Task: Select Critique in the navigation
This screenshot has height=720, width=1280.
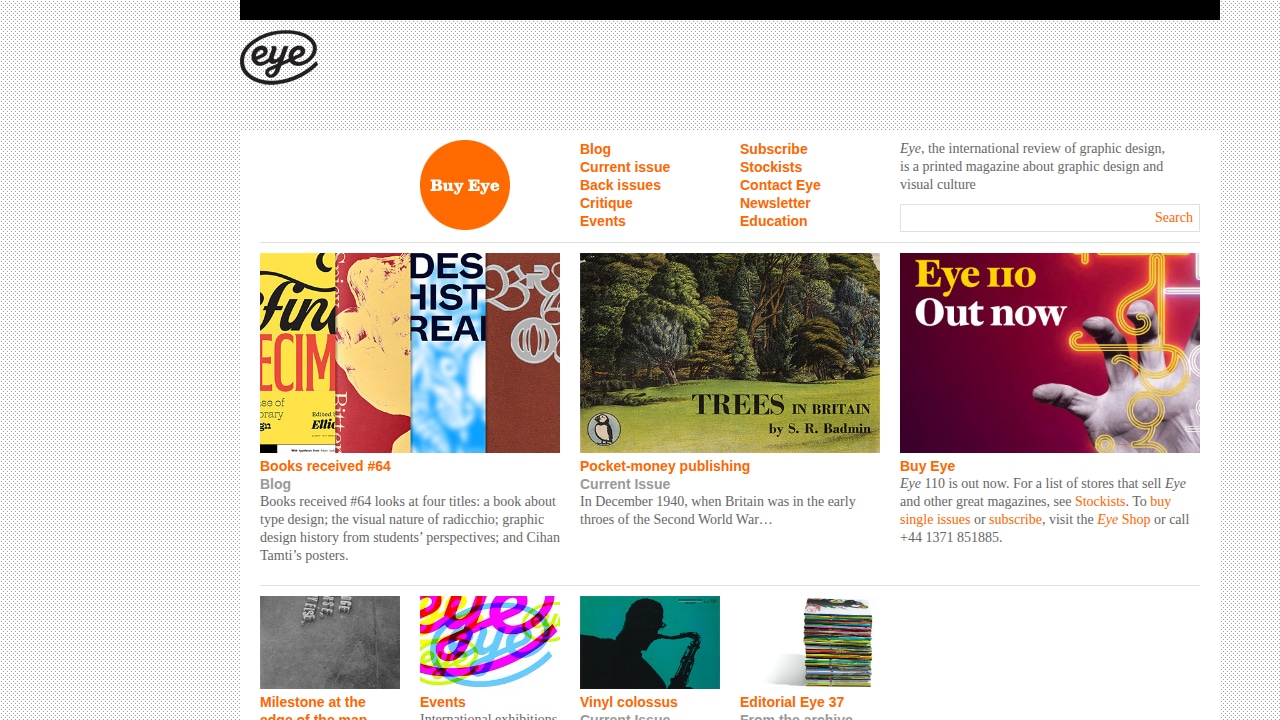Action: pos(606,203)
